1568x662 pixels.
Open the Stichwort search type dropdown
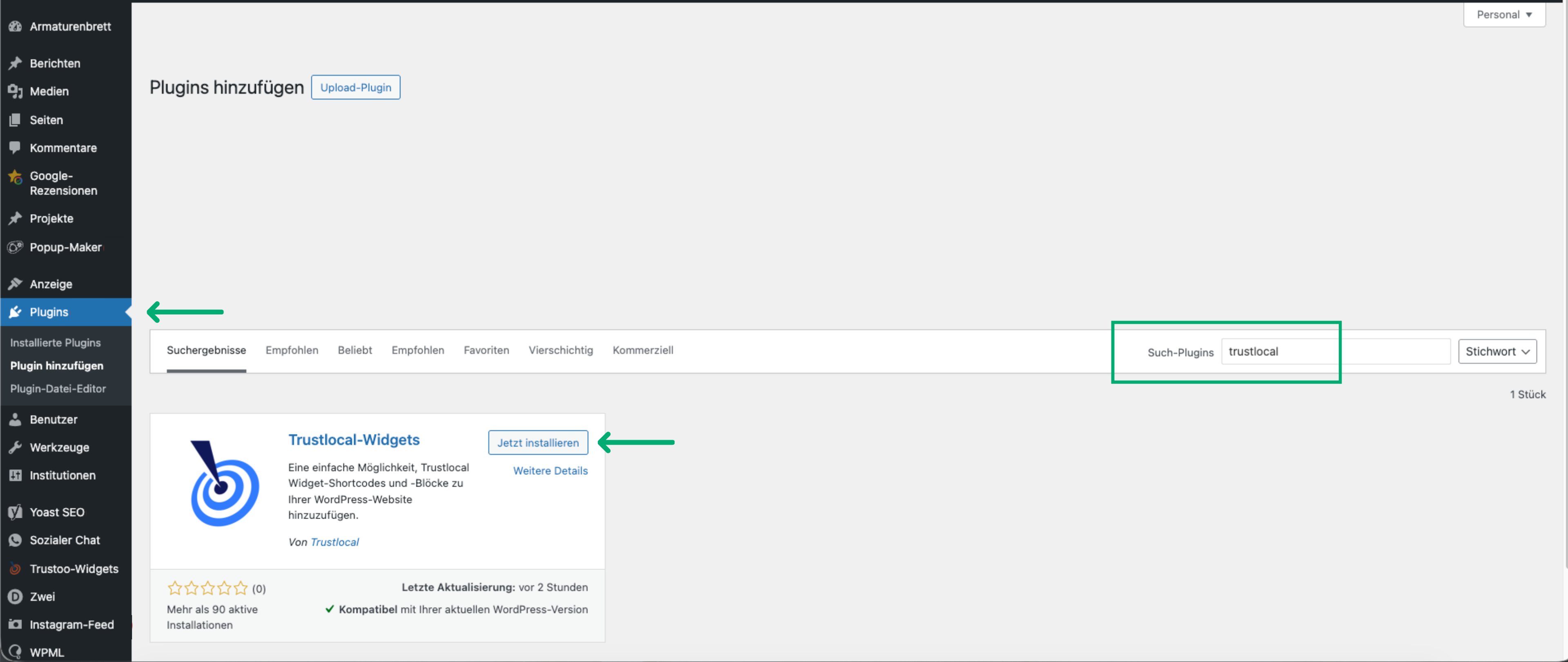click(x=1497, y=351)
